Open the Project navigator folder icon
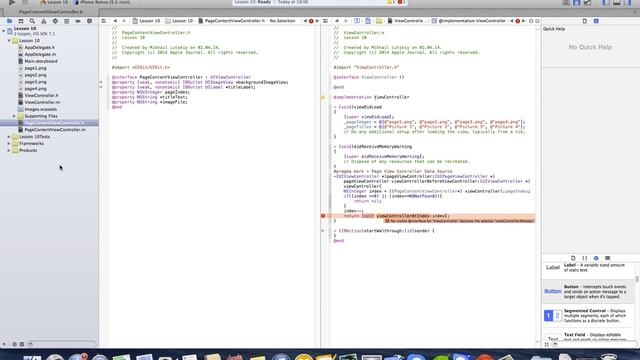Screen dimensions: 640x360 (x=9, y=21)
